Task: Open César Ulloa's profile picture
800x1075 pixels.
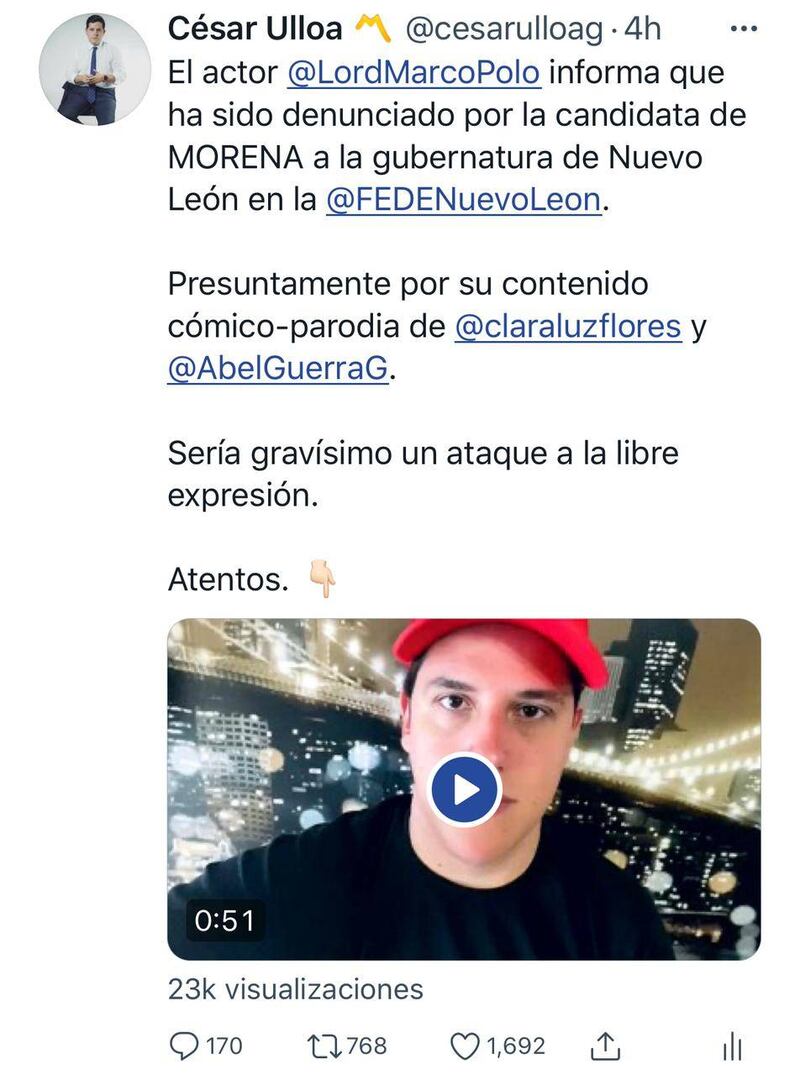Action: pyautogui.click(x=95, y=69)
